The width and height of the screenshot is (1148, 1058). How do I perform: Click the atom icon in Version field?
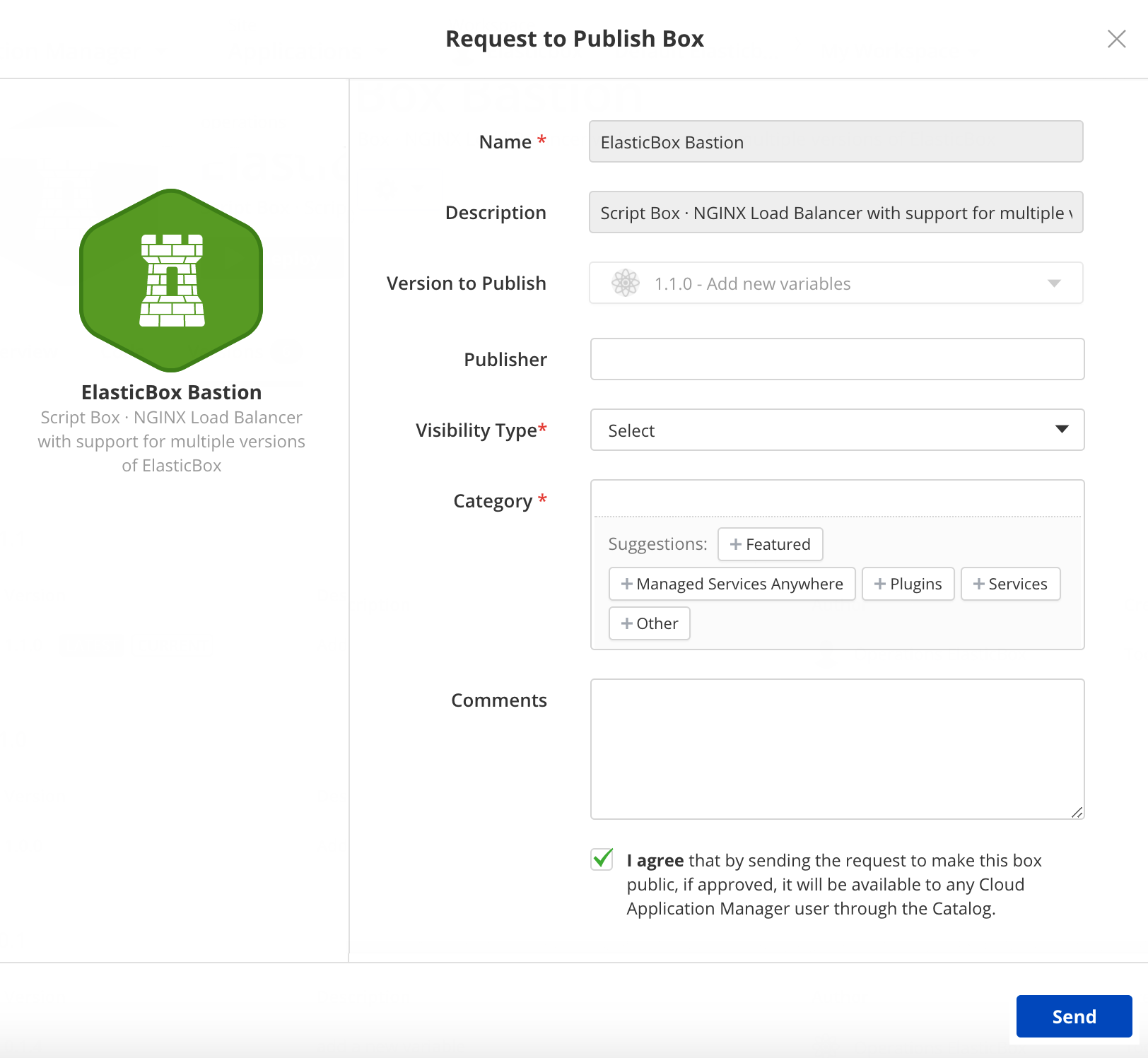click(x=626, y=283)
